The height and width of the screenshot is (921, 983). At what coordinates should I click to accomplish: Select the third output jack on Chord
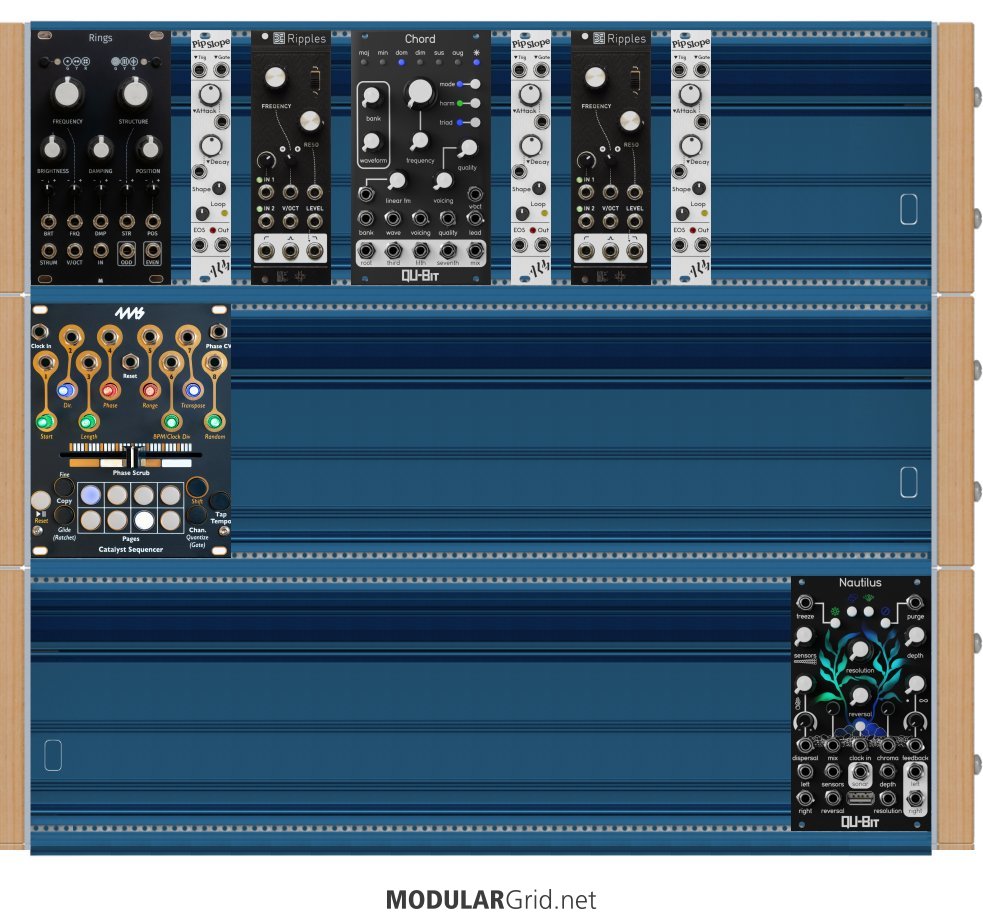393,250
